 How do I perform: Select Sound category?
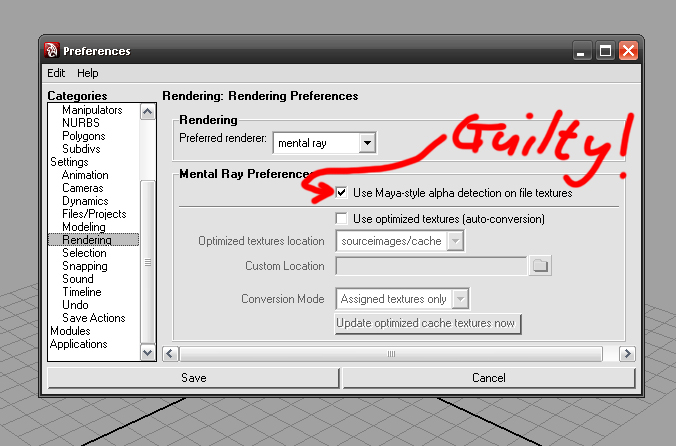[x=78, y=279]
